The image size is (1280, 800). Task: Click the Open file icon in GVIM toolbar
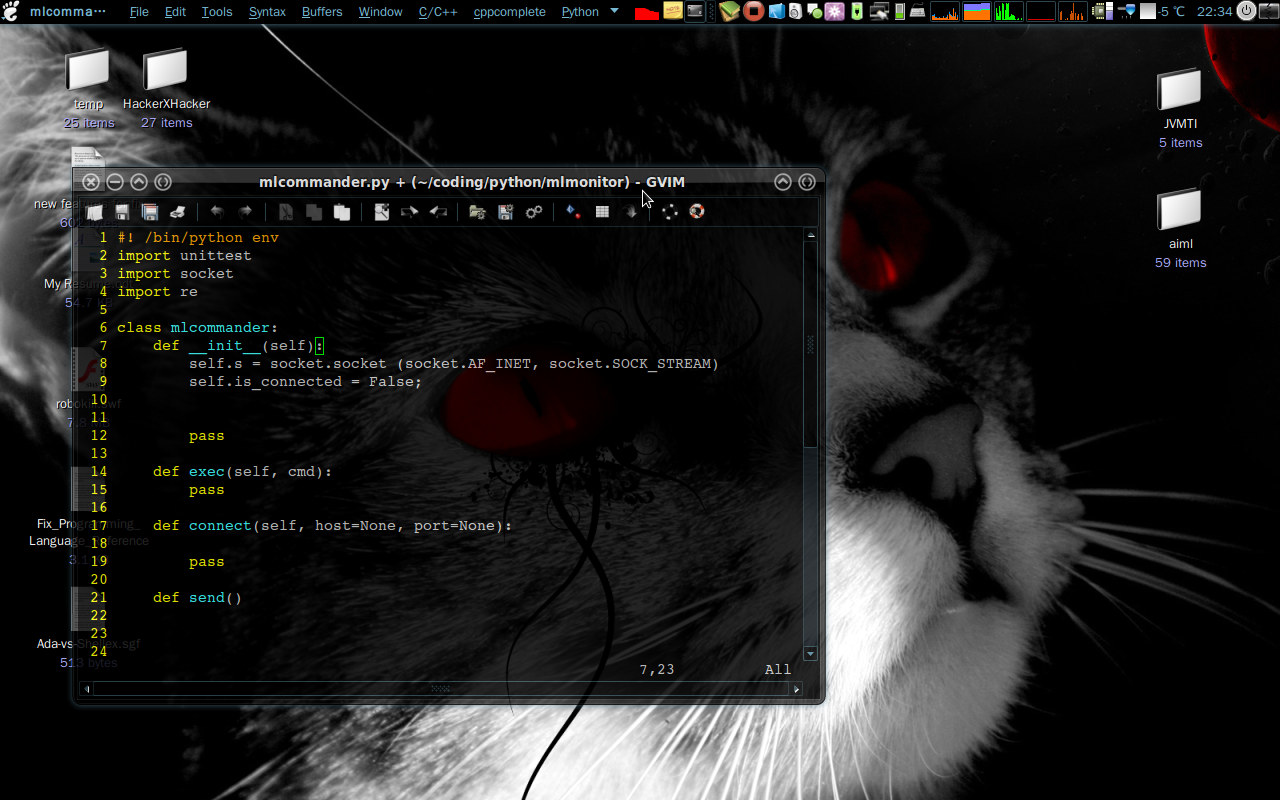[94, 212]
